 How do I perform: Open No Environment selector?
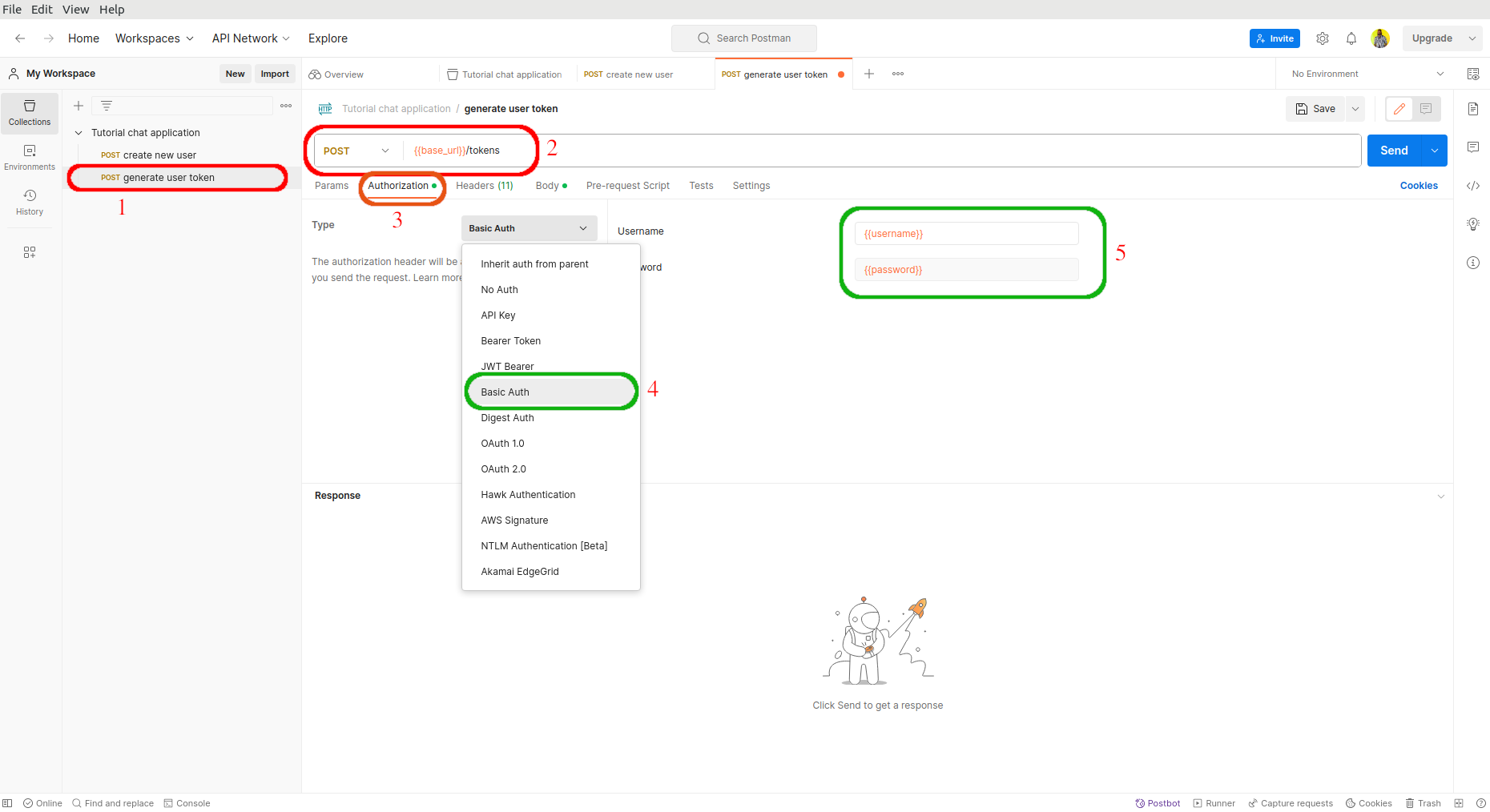coord(1367,74)
